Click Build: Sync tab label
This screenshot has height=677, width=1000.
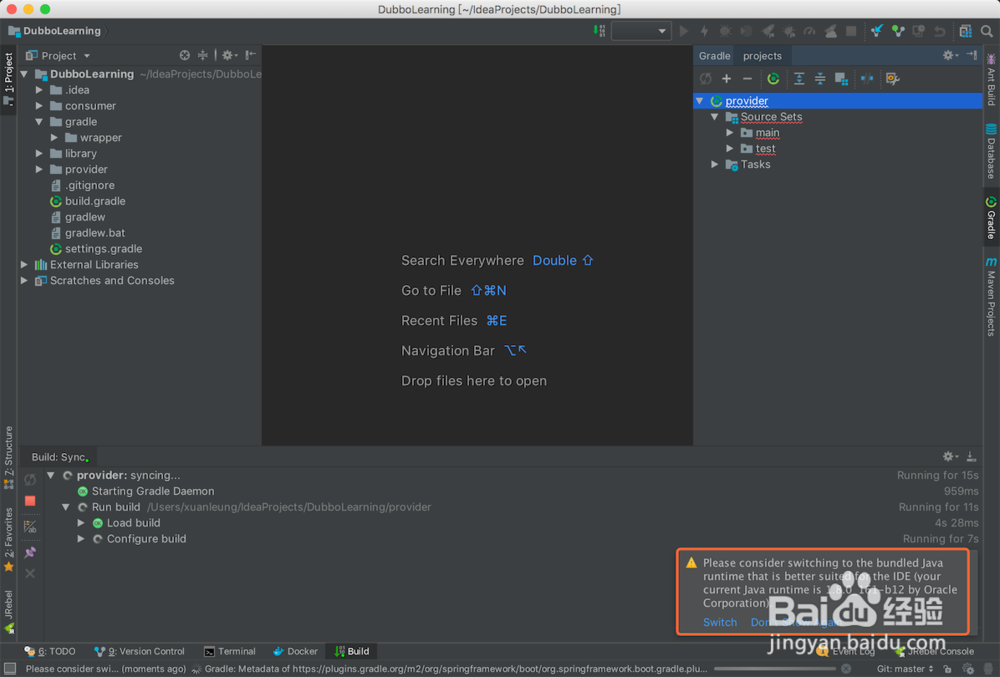59,457
